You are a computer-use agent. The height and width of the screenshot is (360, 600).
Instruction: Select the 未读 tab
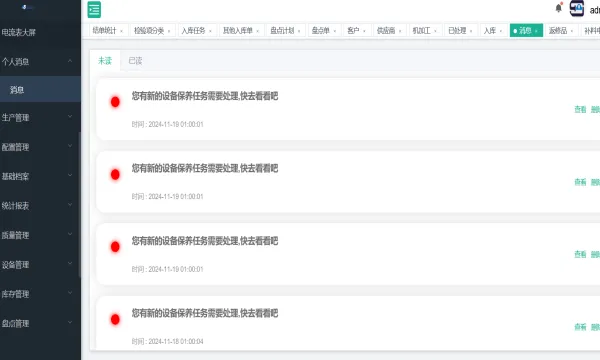(x=105, y=60)
